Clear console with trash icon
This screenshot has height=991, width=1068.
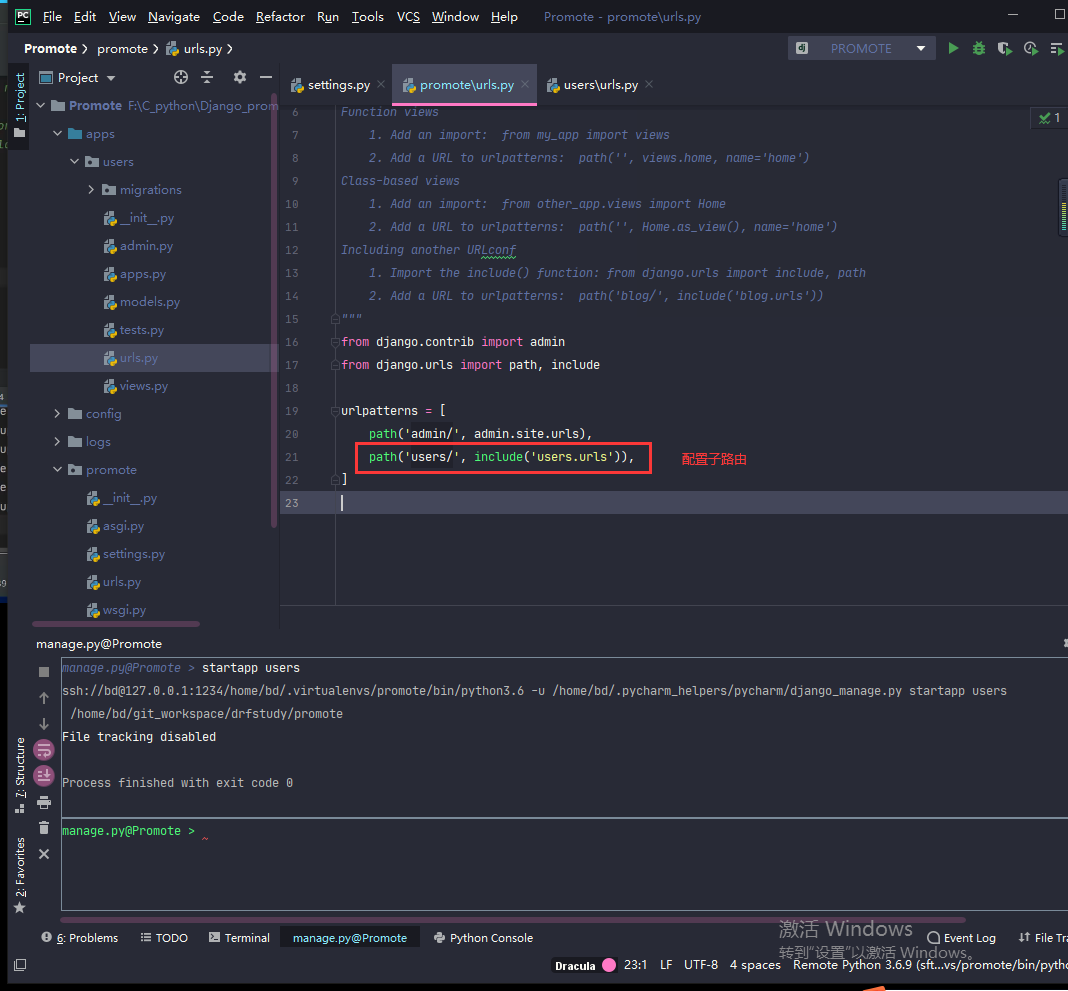tap(44, 828)
